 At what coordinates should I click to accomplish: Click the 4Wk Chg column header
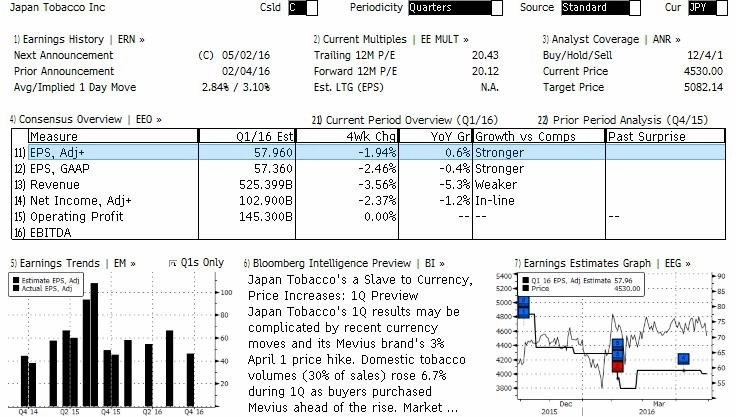click(x=347, y=136)
